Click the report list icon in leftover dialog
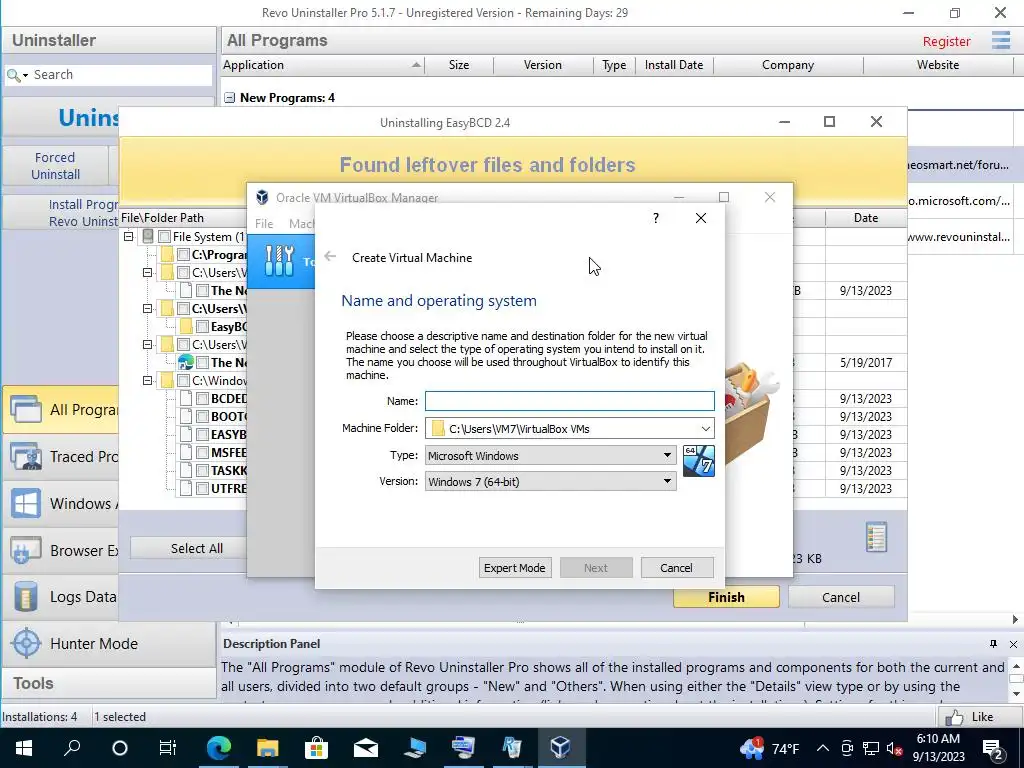 click(876, 537)
